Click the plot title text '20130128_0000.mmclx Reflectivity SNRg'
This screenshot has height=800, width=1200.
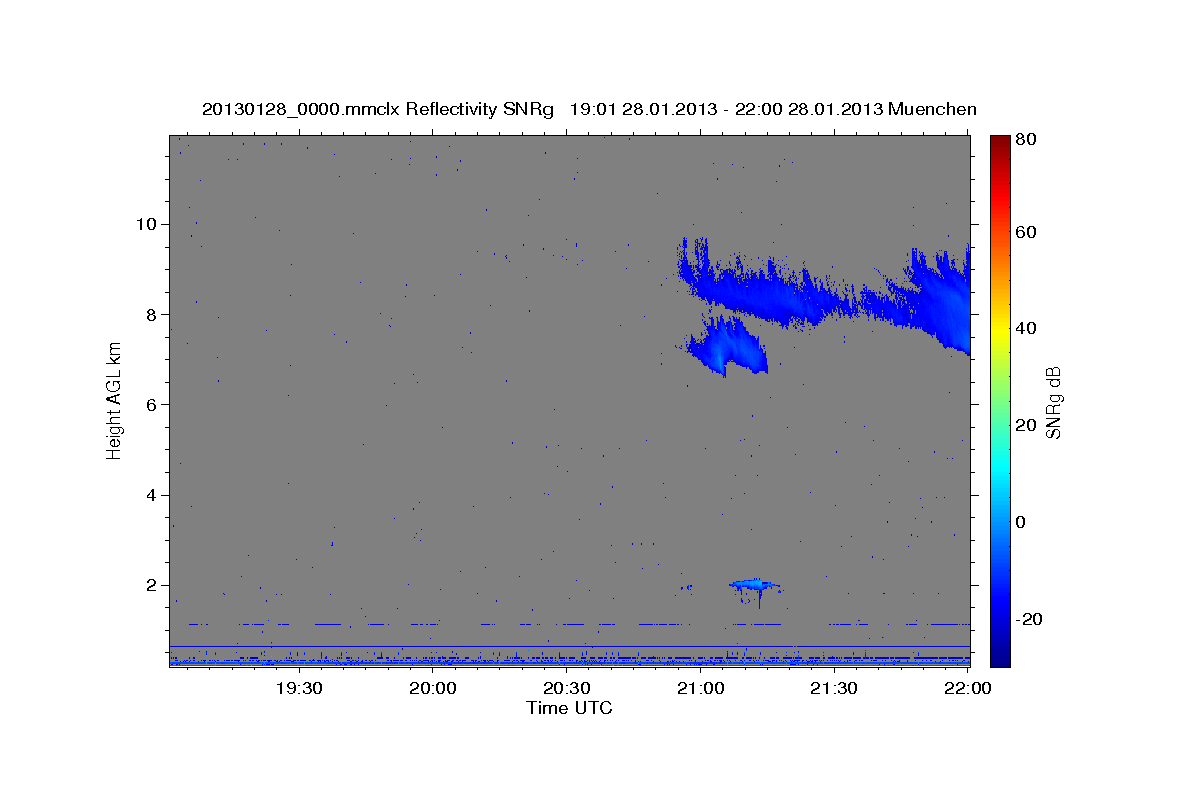[378, 109]
